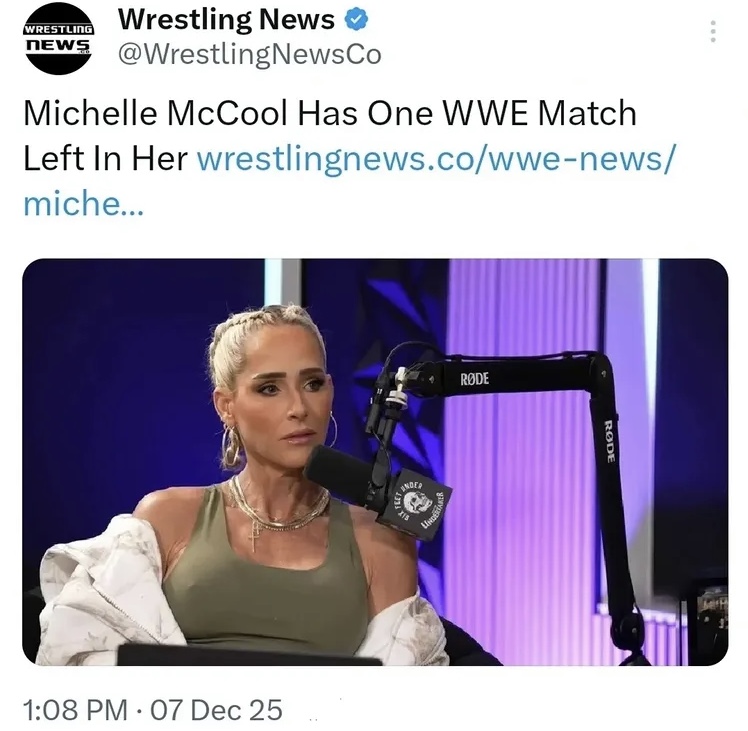Click the truncated "miche..." link text

coord(83,204)
